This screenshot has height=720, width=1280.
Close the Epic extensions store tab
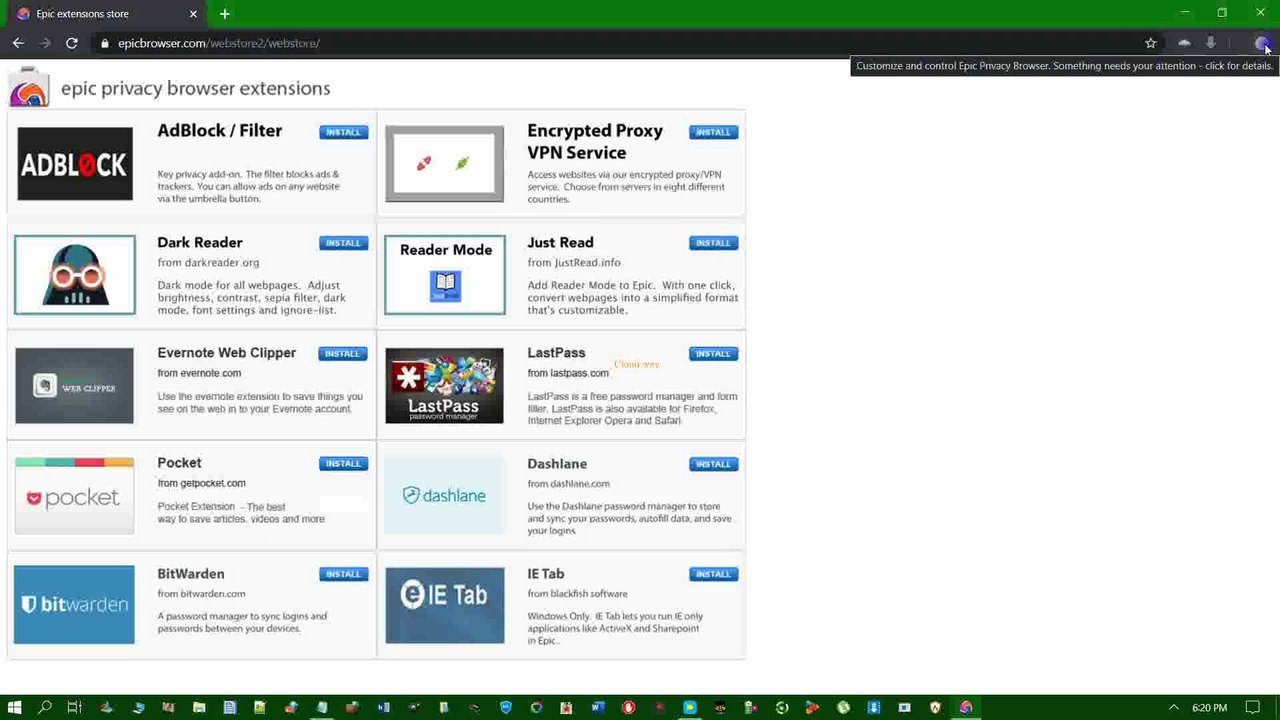point(193,14)
